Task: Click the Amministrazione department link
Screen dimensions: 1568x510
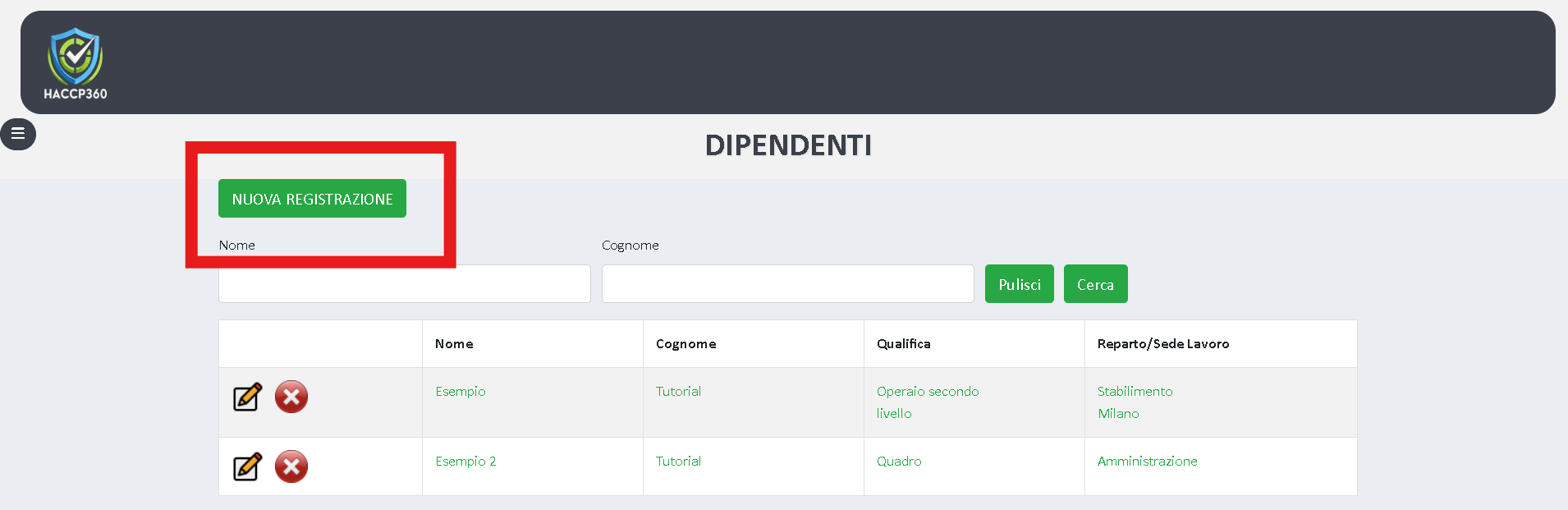Action: pos(1147,462)
